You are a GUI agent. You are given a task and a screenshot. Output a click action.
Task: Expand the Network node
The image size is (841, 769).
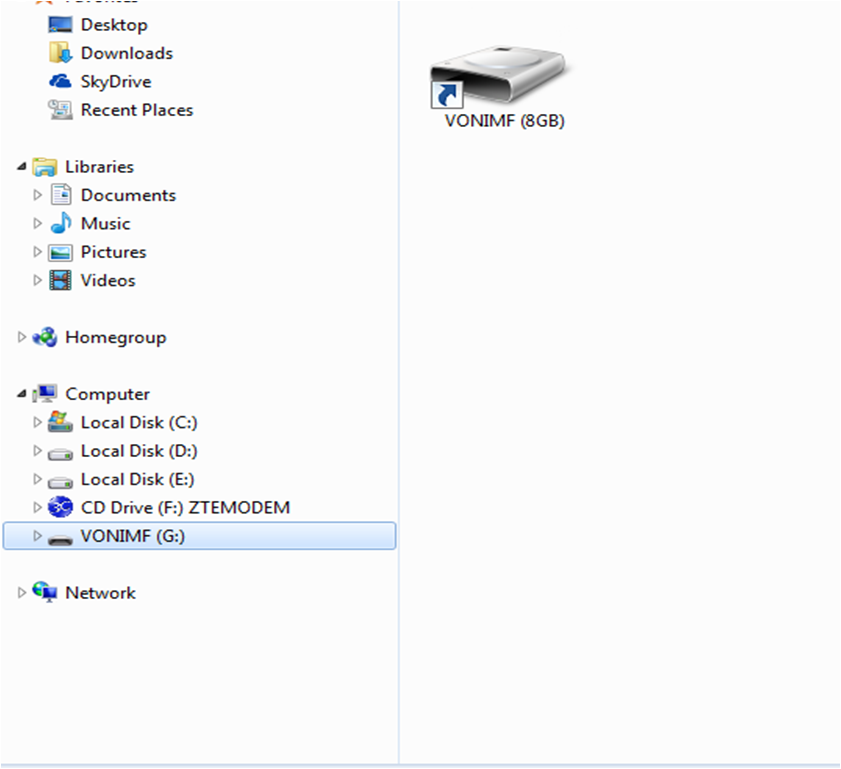pyautogui.click(x=22, y=593)
